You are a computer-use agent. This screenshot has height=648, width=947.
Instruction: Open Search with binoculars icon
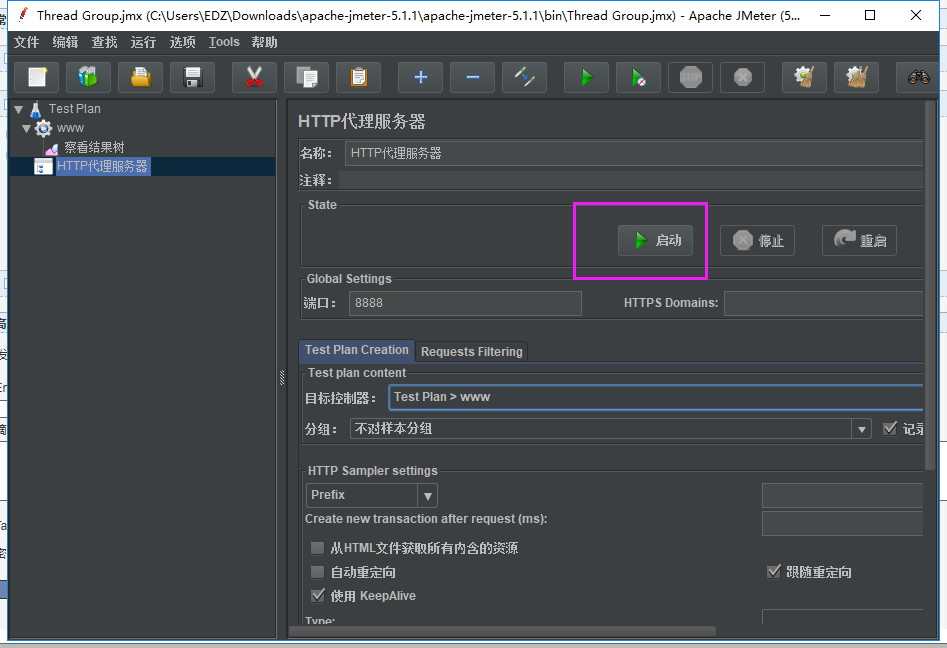[x=918, y=77]
